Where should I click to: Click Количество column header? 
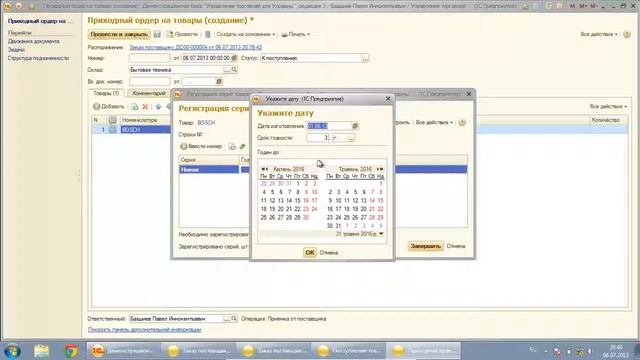[606, 120]
